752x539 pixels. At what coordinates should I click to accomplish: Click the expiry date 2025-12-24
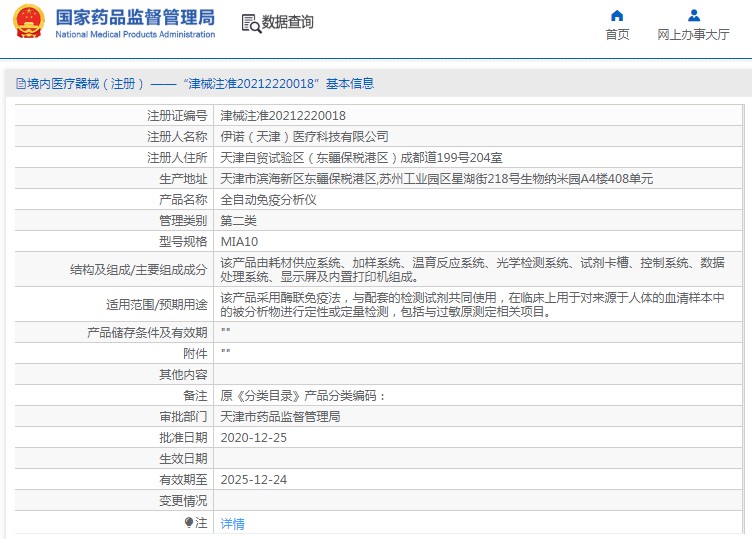[254, 479]
